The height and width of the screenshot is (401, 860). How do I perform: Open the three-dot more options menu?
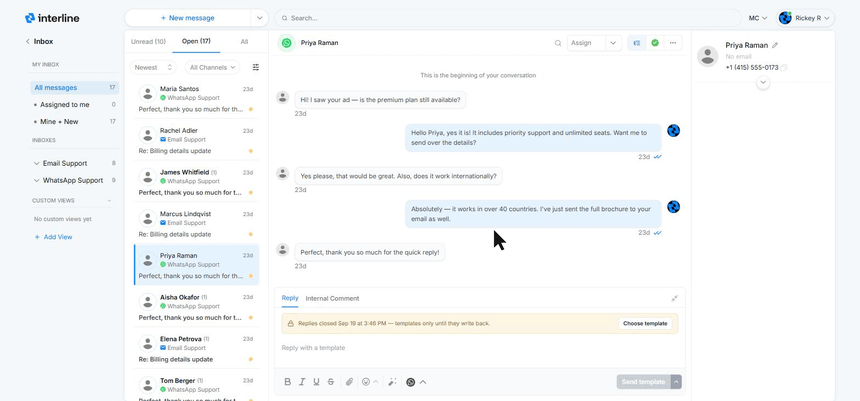point(673,43)
